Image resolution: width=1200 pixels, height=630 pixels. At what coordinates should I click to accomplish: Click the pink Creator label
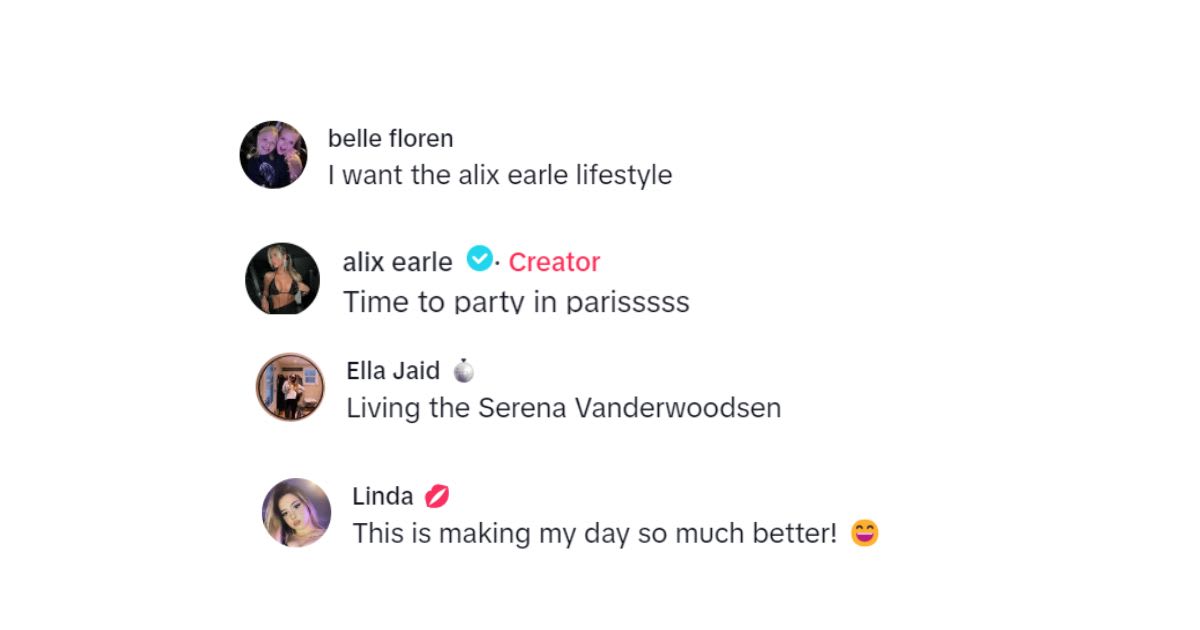[554, 262]
